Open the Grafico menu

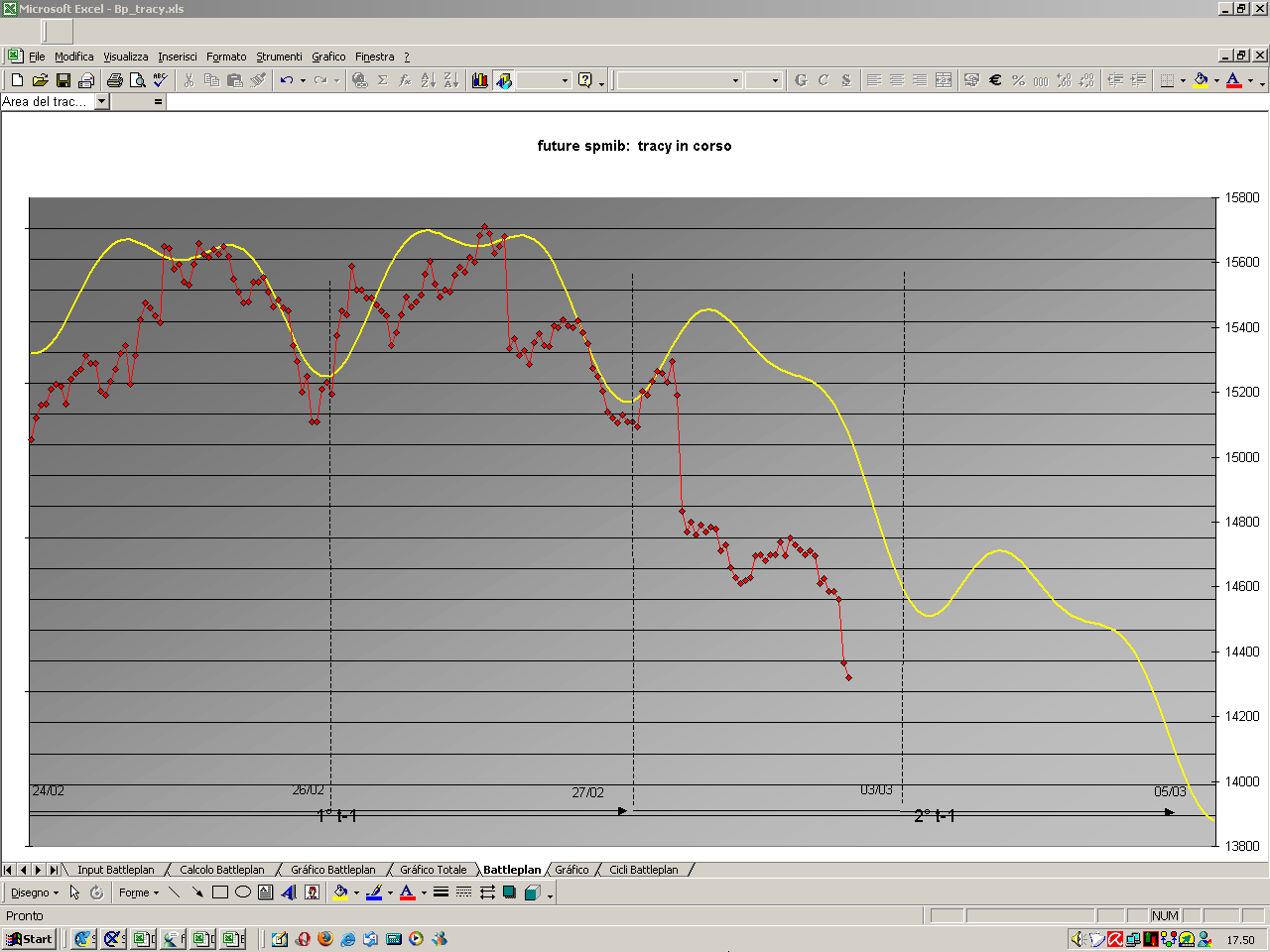[x=328, y=57]
